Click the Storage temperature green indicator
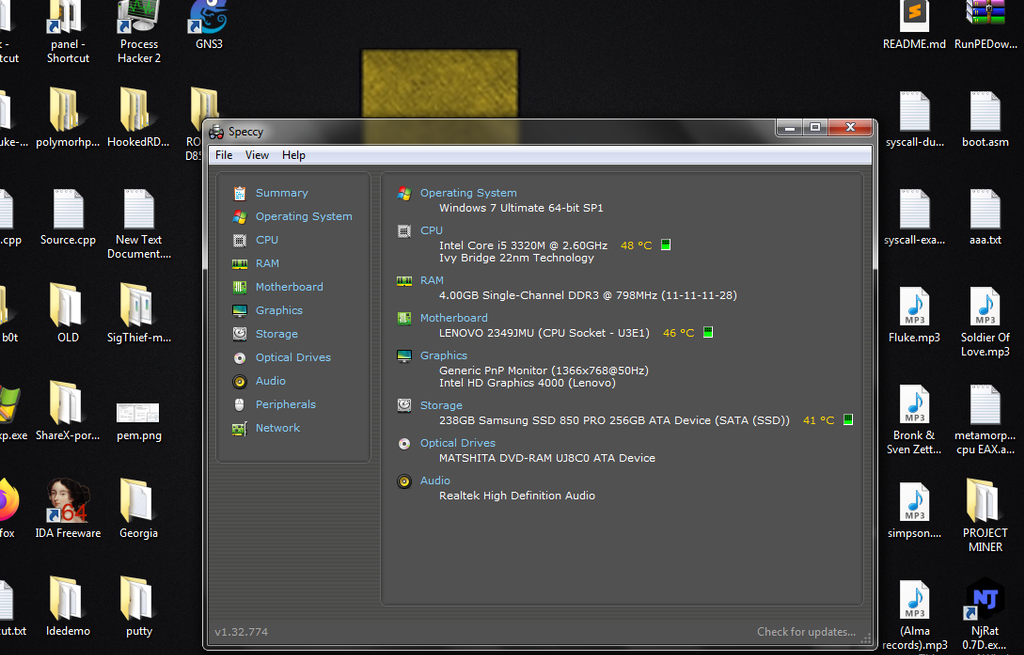 pyautogui.click(x=848, y=420)
